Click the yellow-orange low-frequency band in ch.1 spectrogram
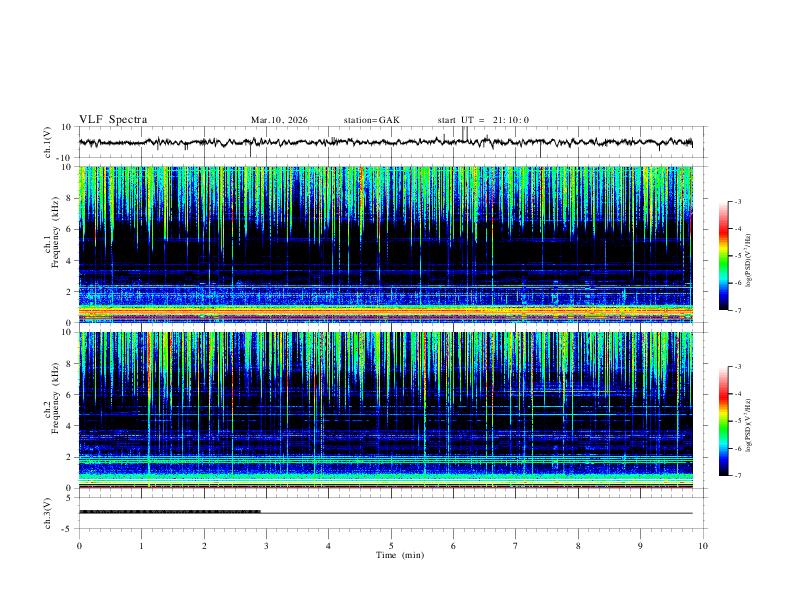Viewport: 792px width, 612px height. tap(386, 312)
